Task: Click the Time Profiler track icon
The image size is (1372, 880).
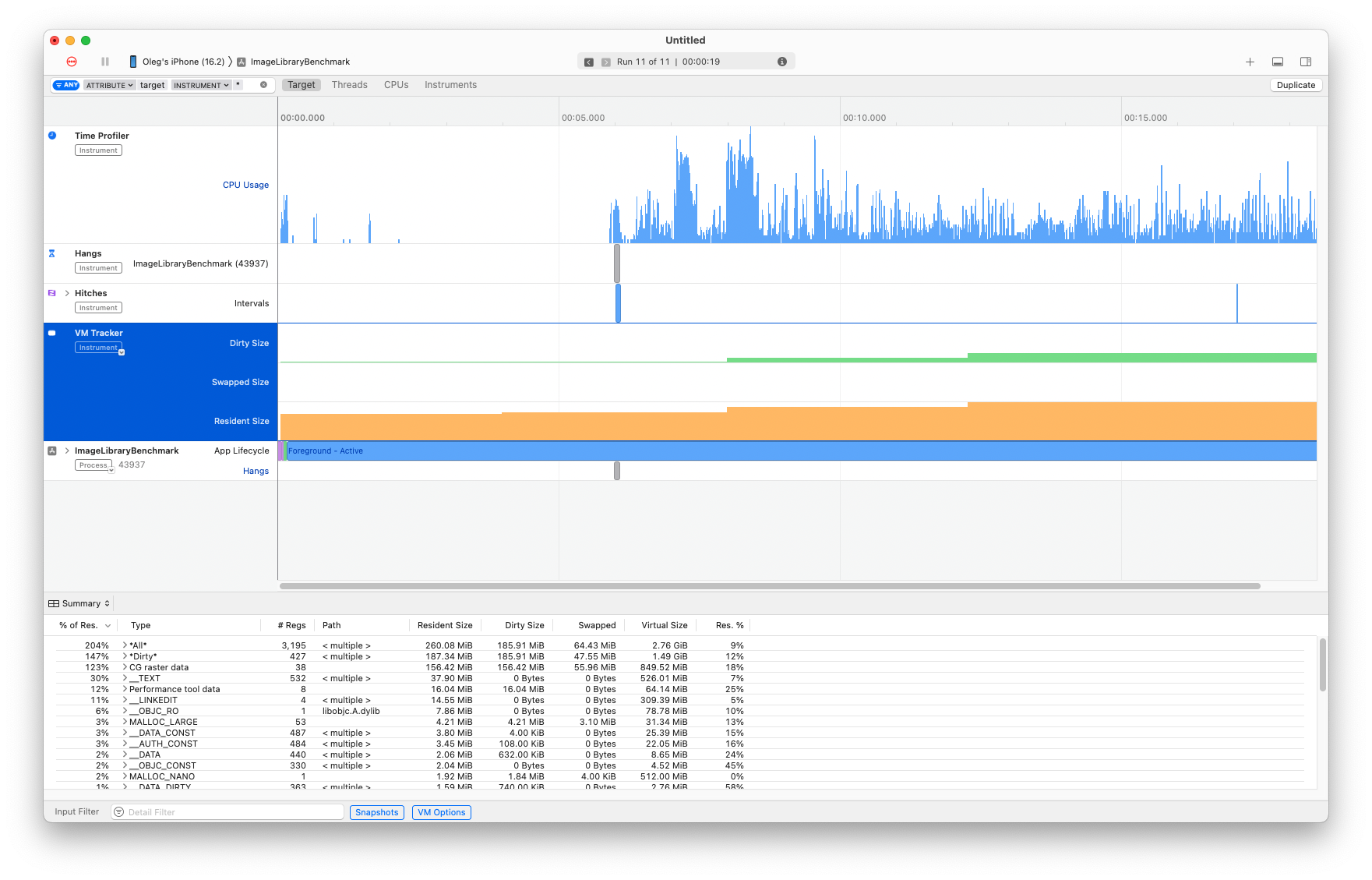Action: (x=52, y=136)
